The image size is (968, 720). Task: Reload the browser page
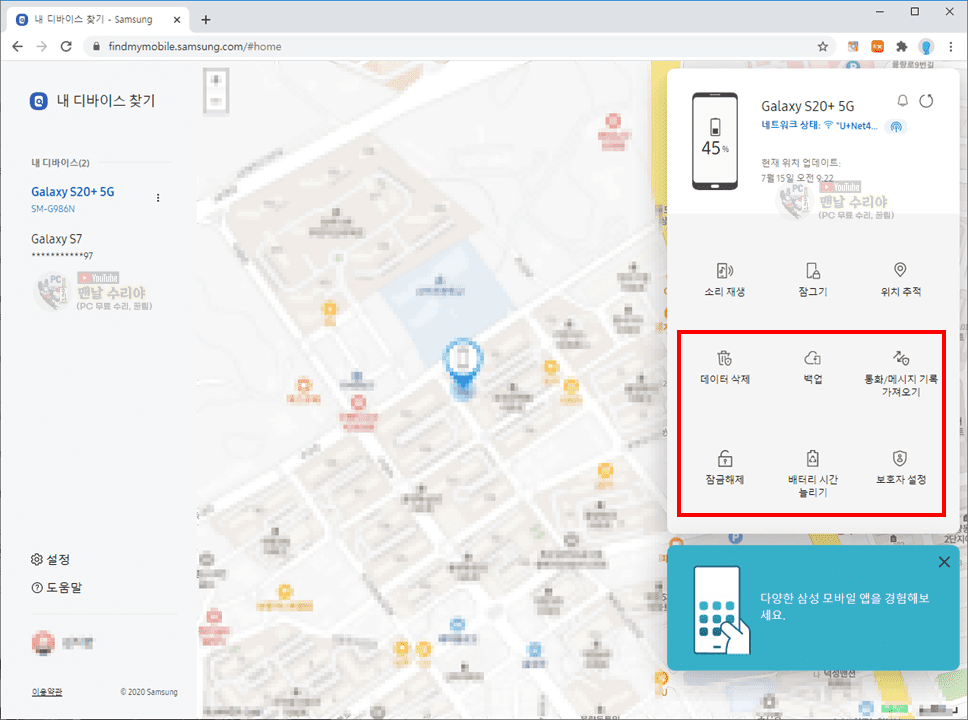[66, 46]
